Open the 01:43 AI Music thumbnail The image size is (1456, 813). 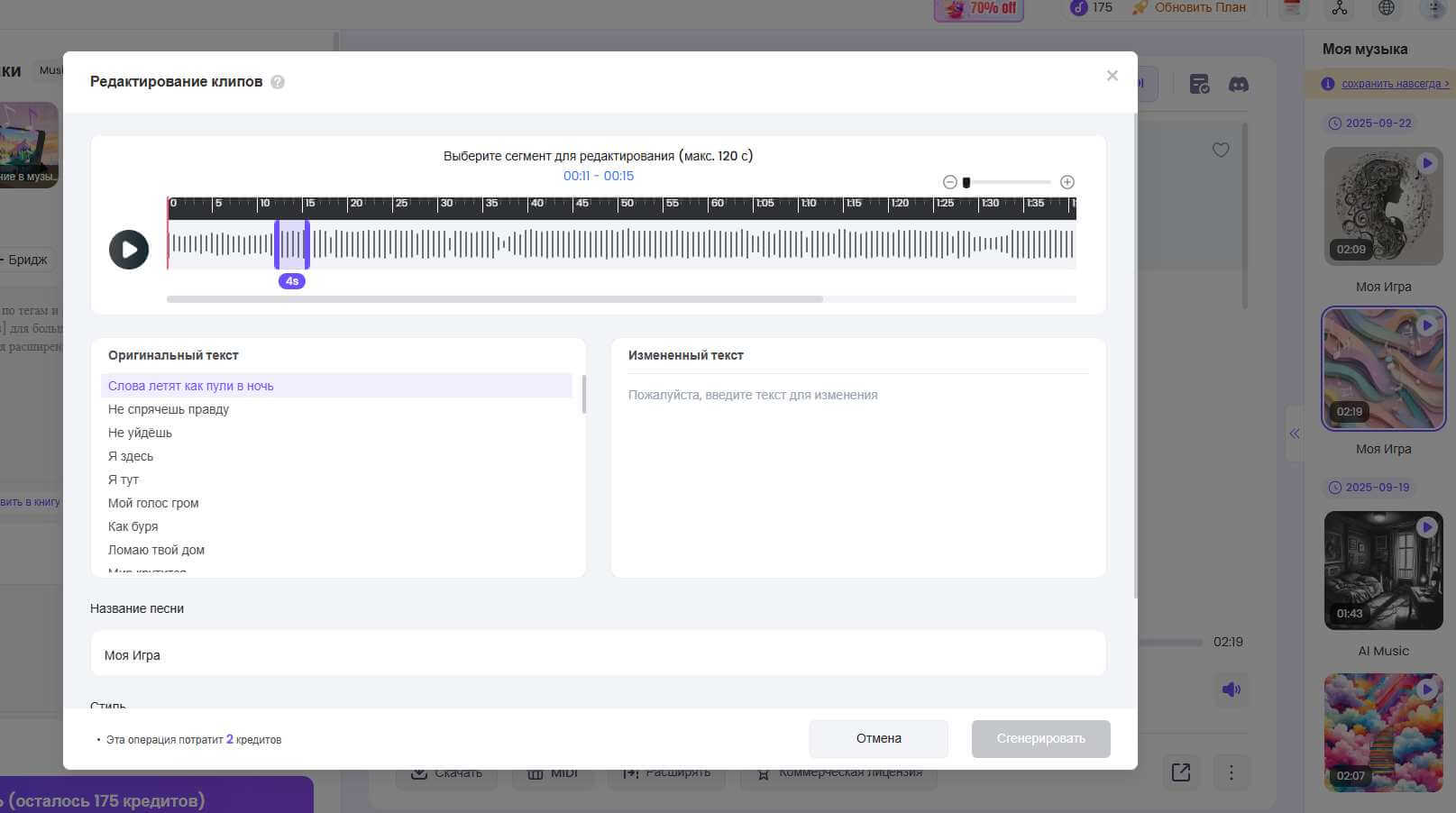click(x=1383, y=571)
